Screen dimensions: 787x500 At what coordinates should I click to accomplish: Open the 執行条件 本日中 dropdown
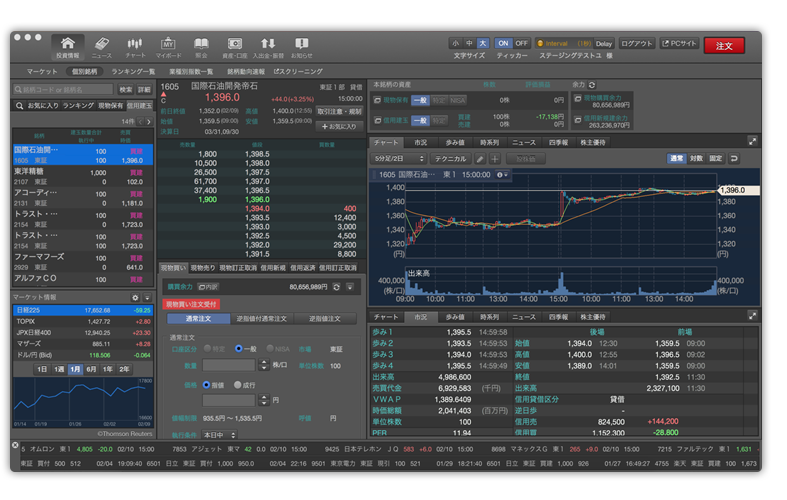(213, 435)
